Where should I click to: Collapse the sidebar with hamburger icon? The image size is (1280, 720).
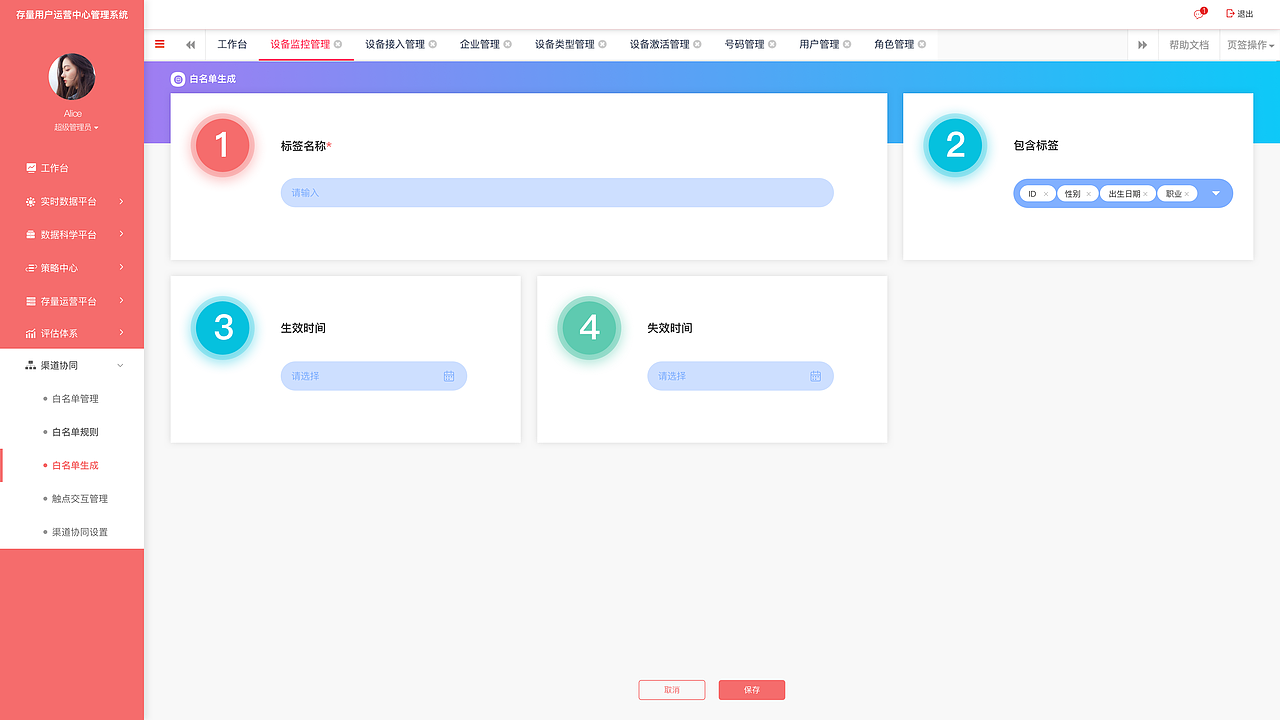[x=160, y=44]
